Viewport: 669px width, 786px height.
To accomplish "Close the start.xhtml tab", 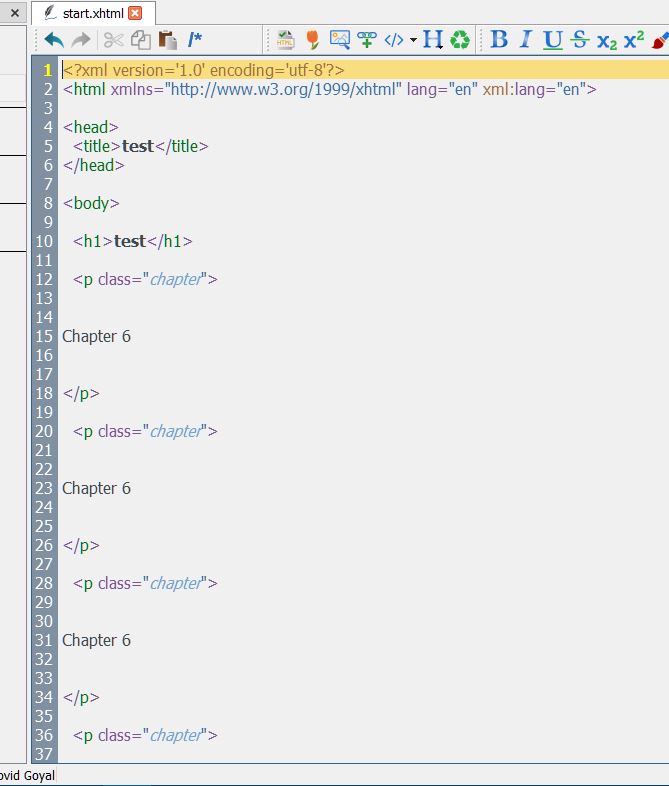I will [x=135, y=13].
